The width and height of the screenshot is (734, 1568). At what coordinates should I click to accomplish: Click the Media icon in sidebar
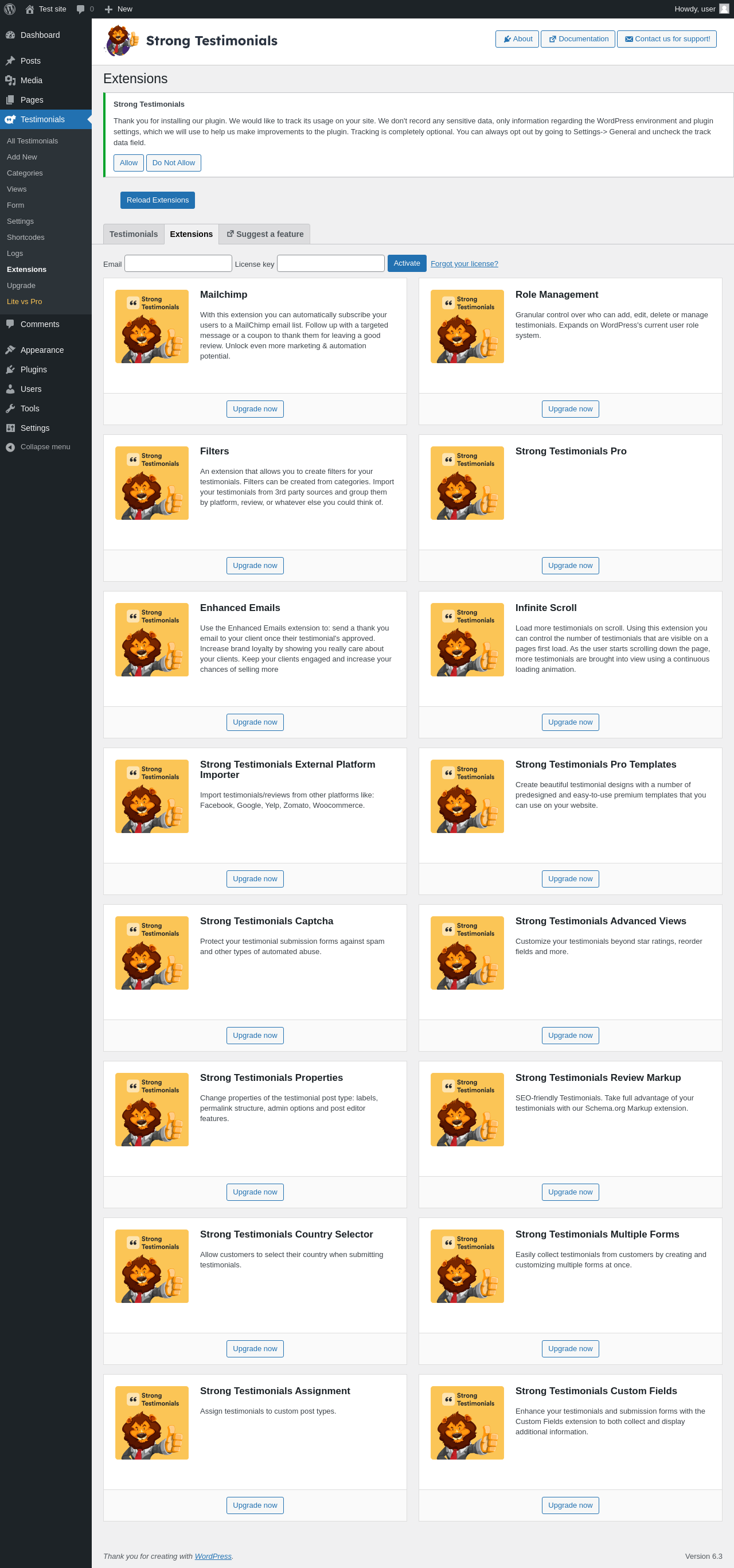coord(10,80)
